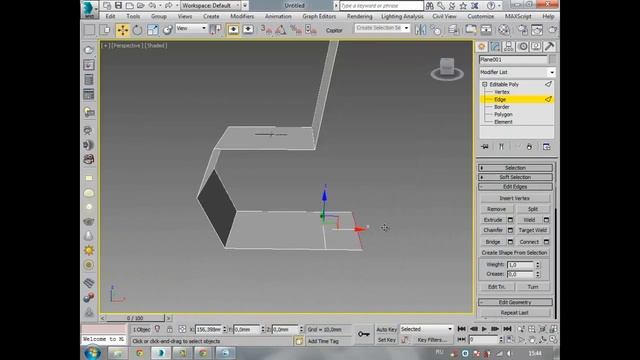Toggle the Selection Lock icon
The width and height of the screenshot is (640, 360).
(169, 329)
